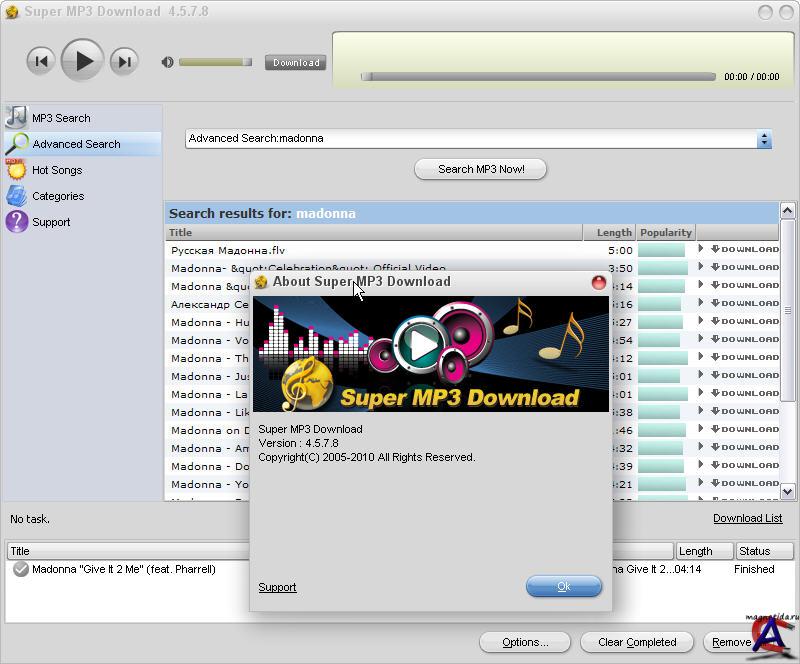Sort results by Length column header
Image resolution: width=800 pixels, height=664 pixels.
tap(613, 232)
